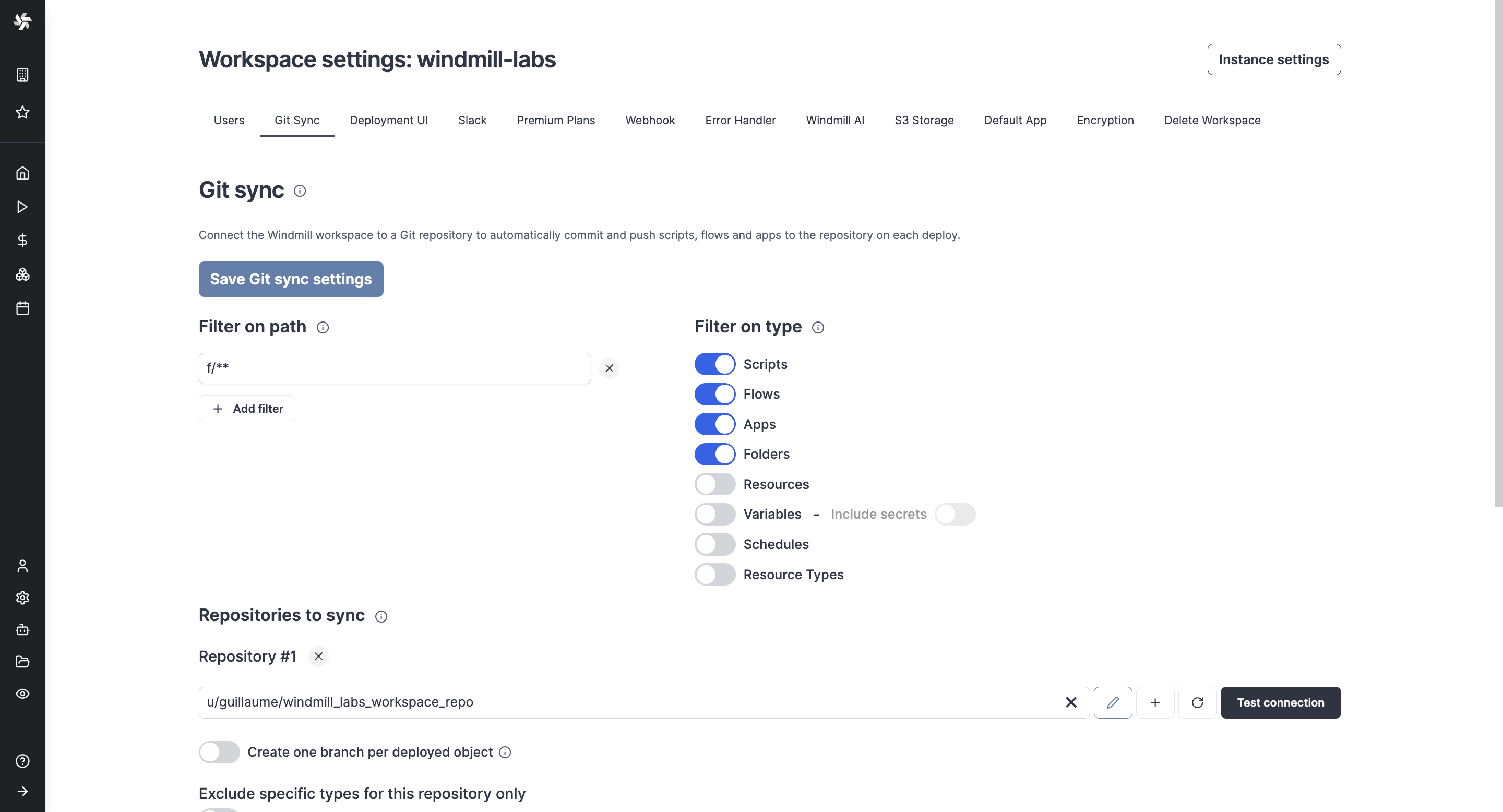Toggle Create one branch per deployed object
Image resolution: width=1503 pixels, height=812 pixels.
219,752
